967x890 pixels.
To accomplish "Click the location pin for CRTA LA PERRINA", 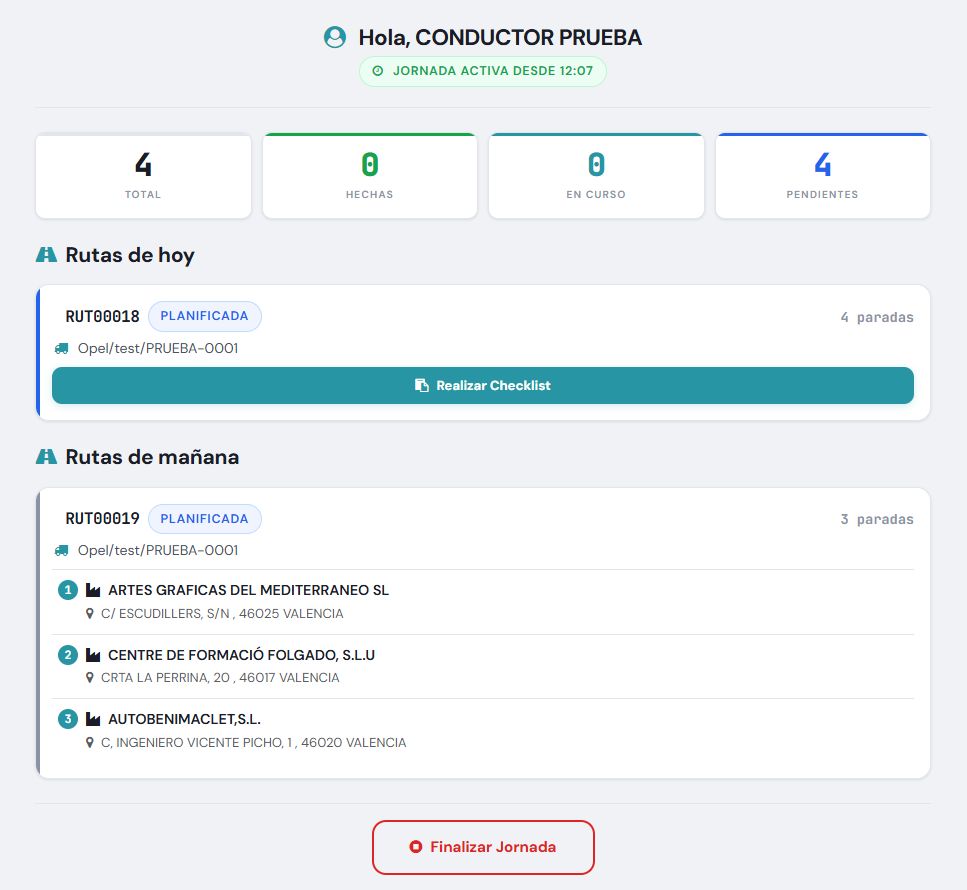I will coord(89,678).
